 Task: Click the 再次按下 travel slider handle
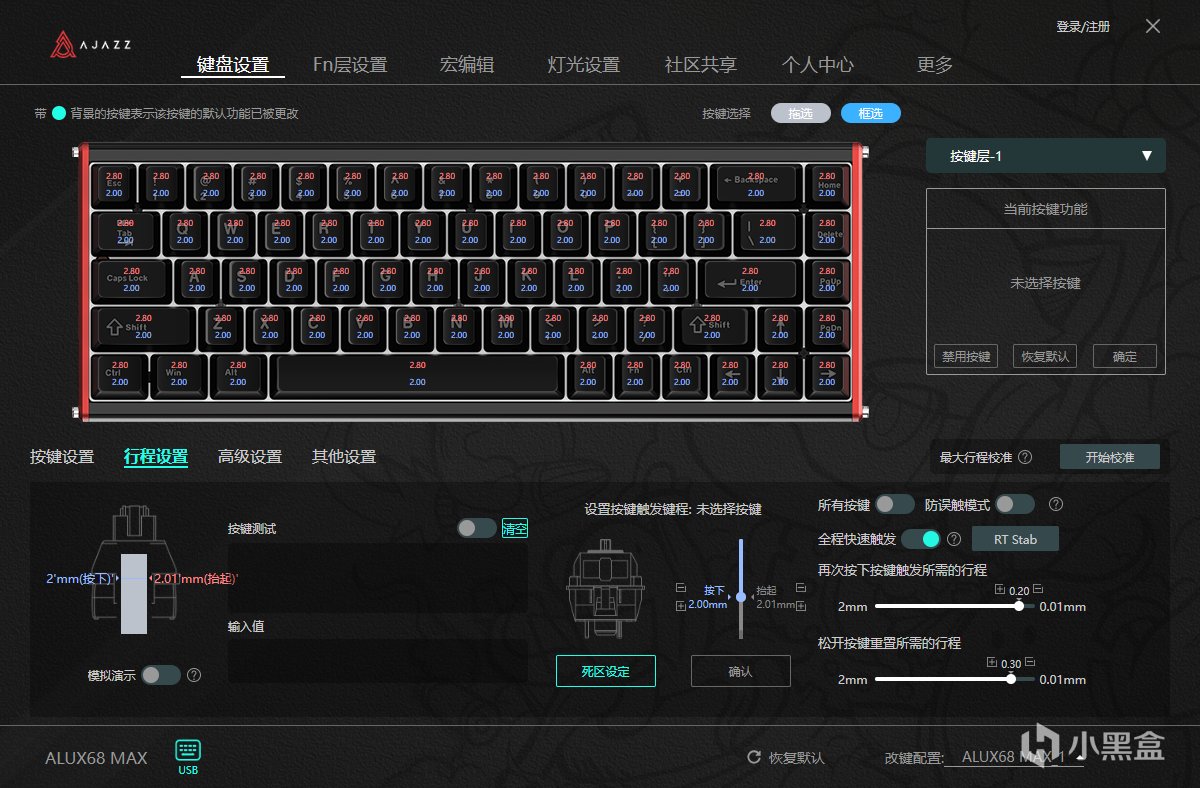tap(1019, 606)
